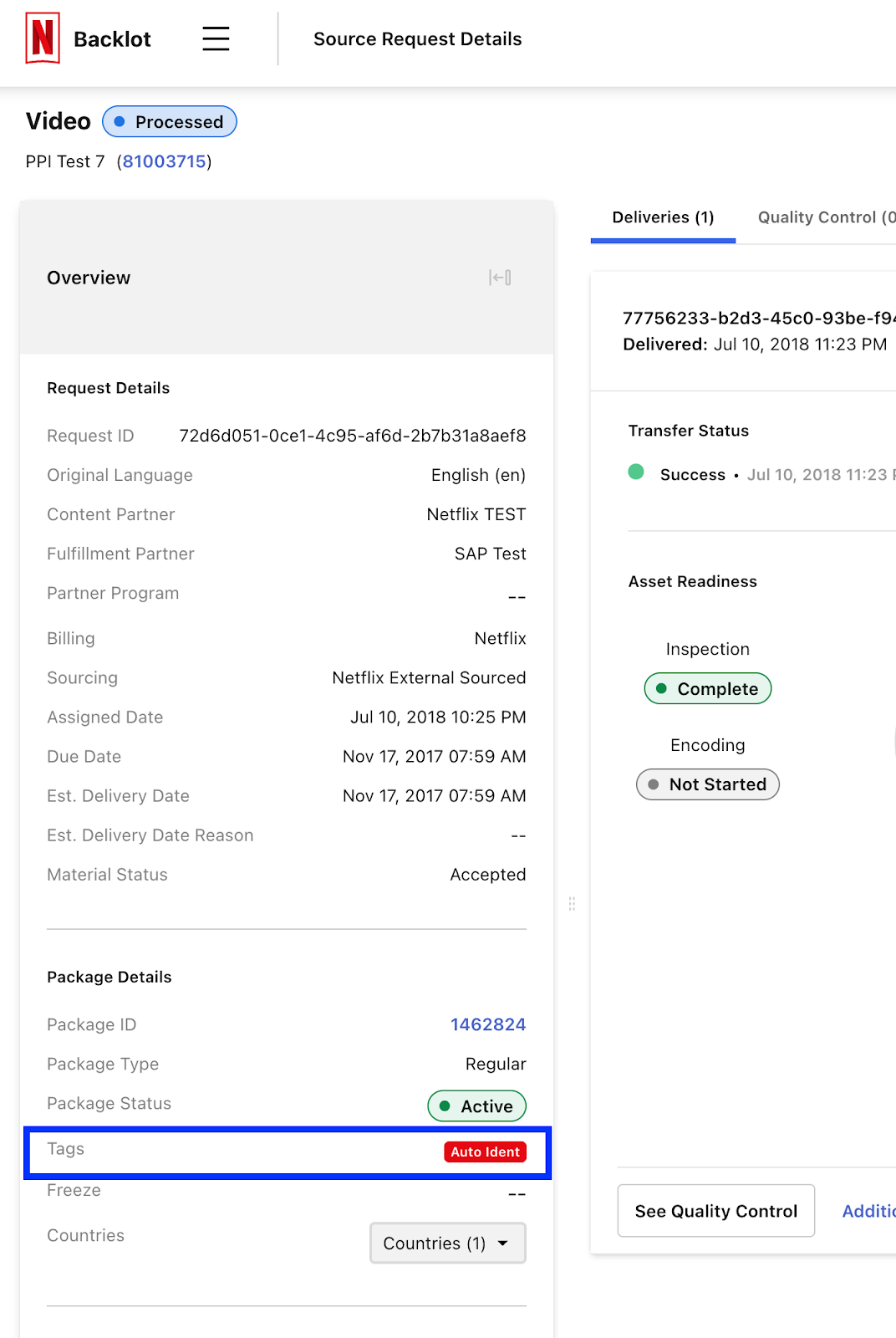Click the Asset Readiness heading
The width and height of the screenshot is (896, 1338).
pos(693,581)
